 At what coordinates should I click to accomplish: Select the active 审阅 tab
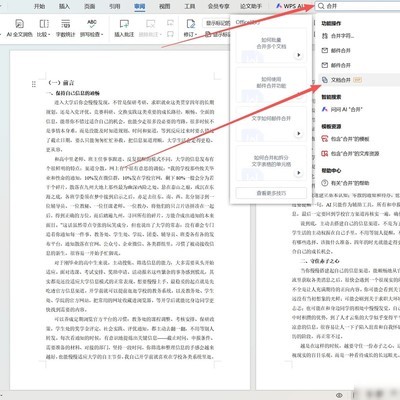(139, 6)
